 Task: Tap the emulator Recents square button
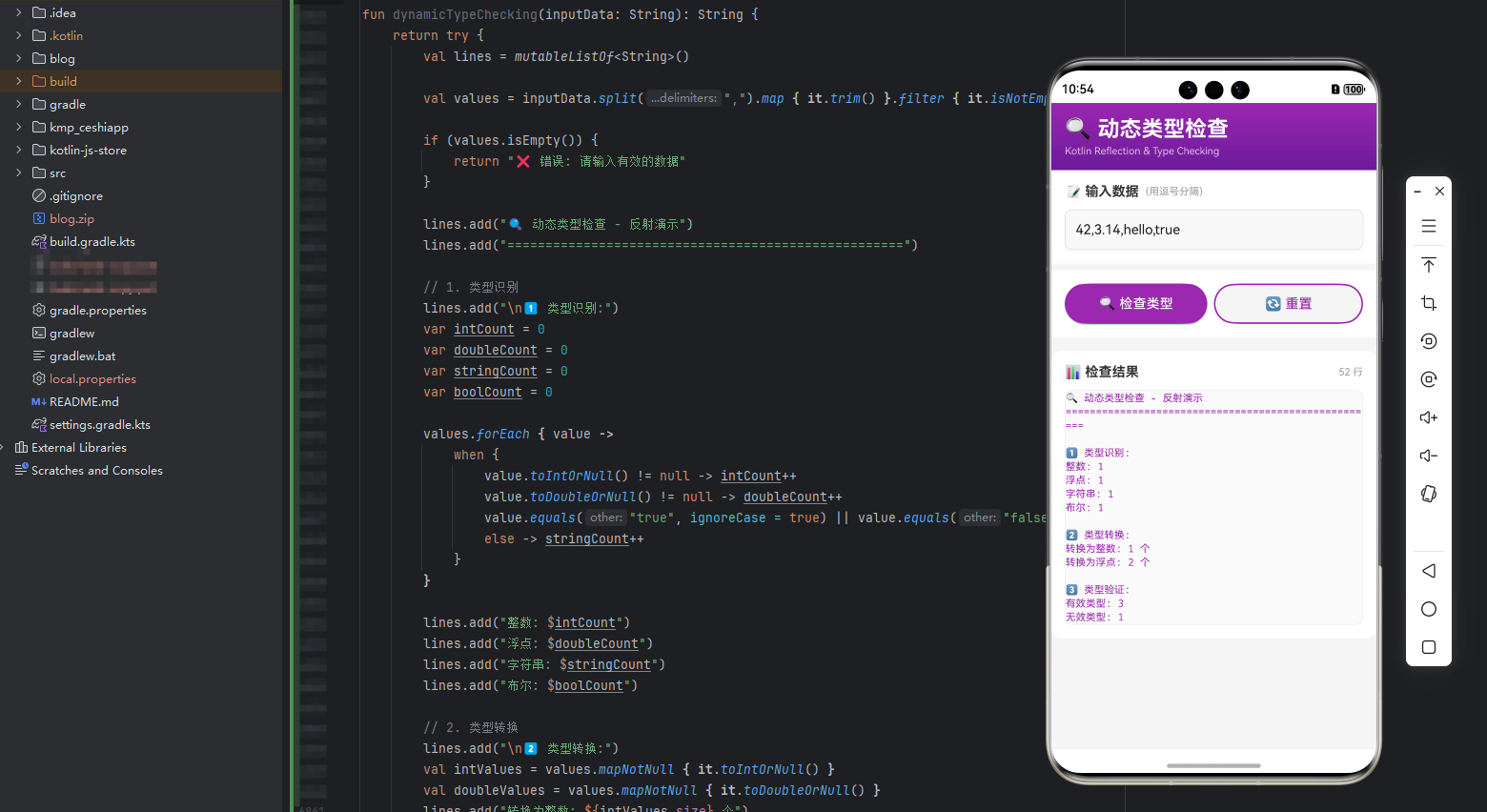[1428, 647]
